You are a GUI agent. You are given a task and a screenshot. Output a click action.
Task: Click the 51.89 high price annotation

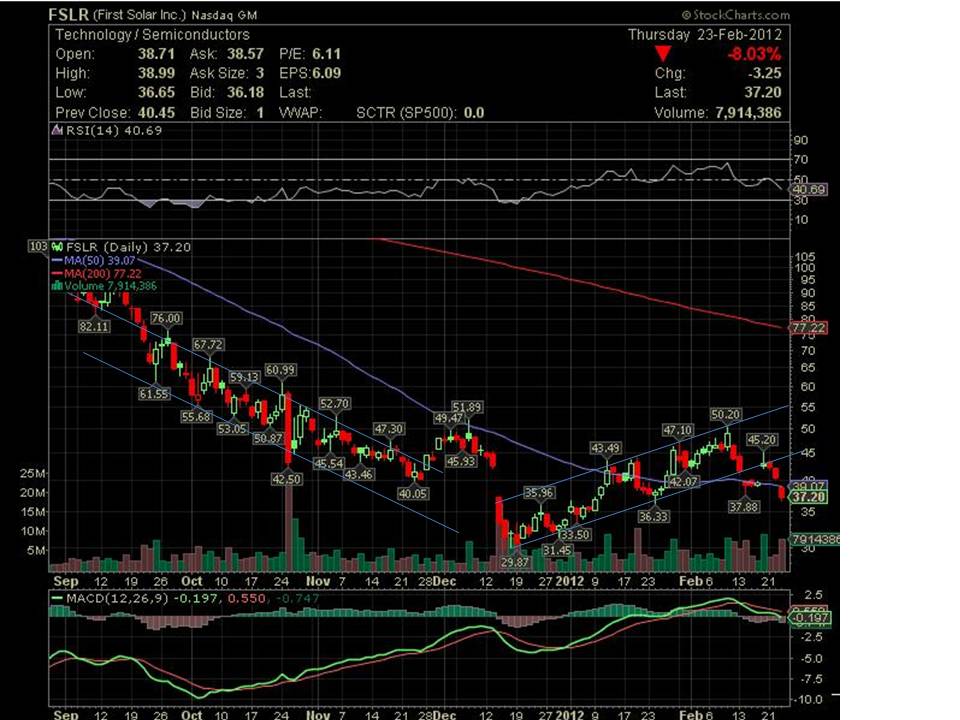click(467, 407)
